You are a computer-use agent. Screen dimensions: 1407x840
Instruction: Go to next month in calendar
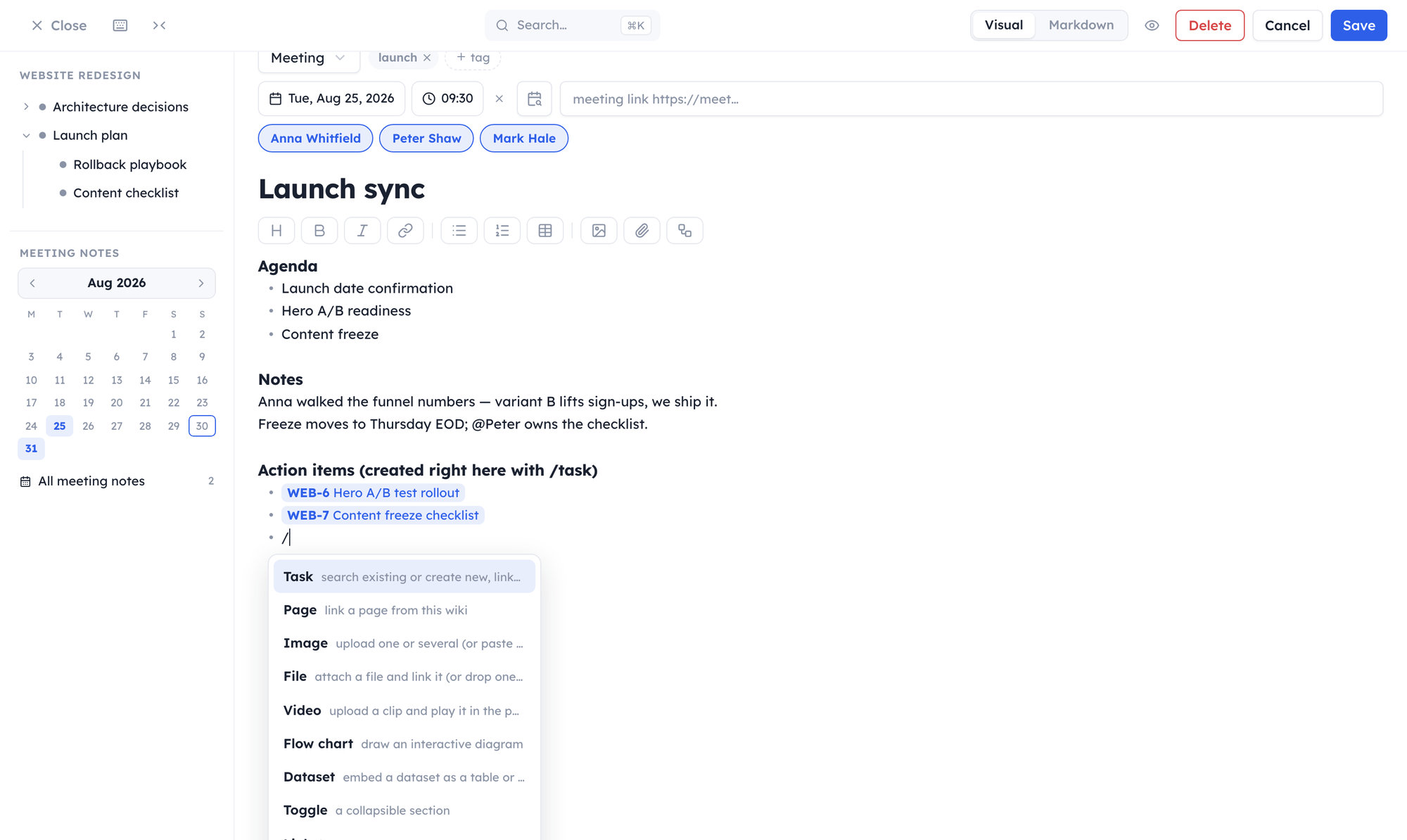201,283
